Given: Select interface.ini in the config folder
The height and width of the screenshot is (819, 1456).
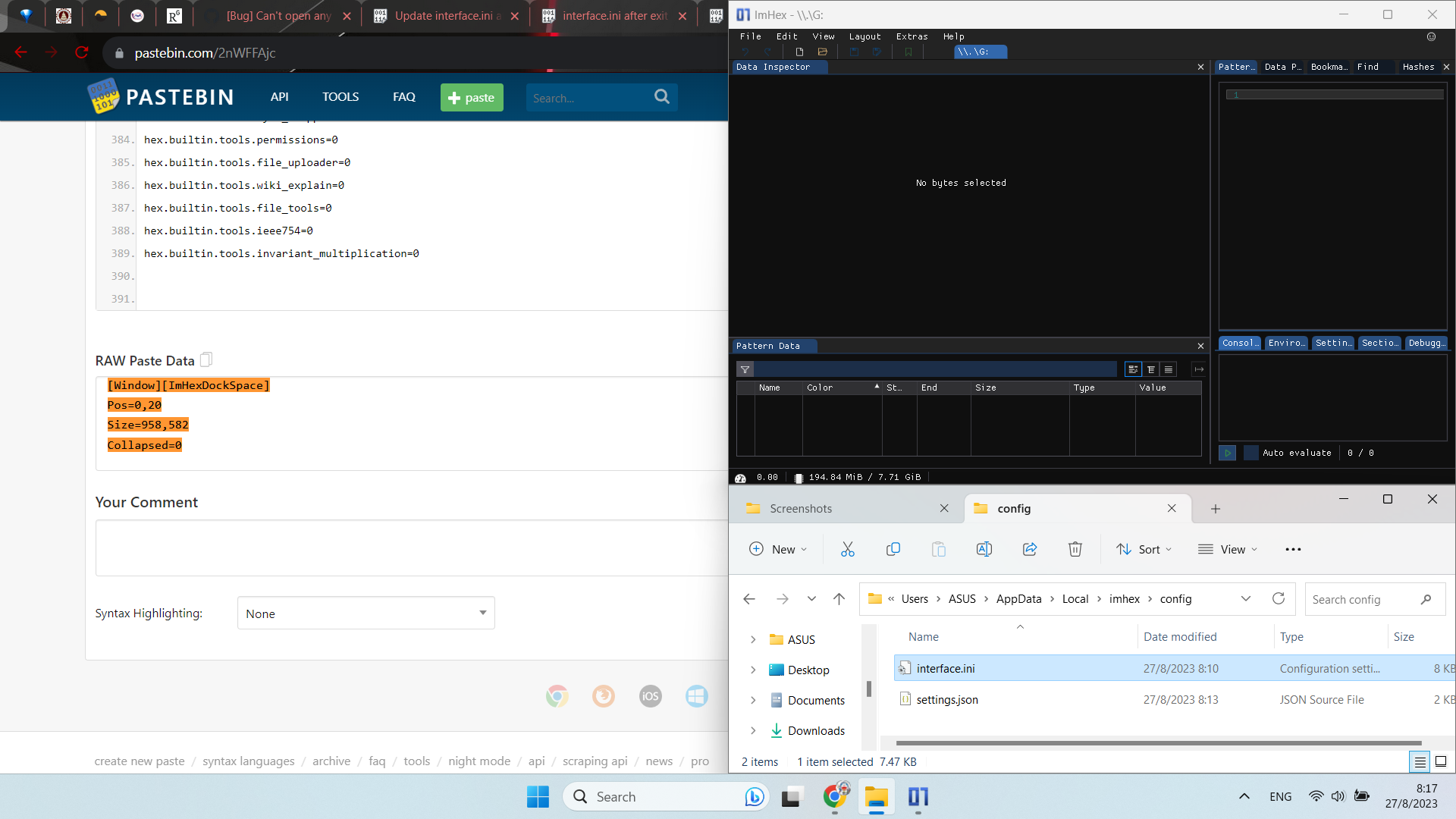Looking at the screenshot, I should tap(946, 668).
